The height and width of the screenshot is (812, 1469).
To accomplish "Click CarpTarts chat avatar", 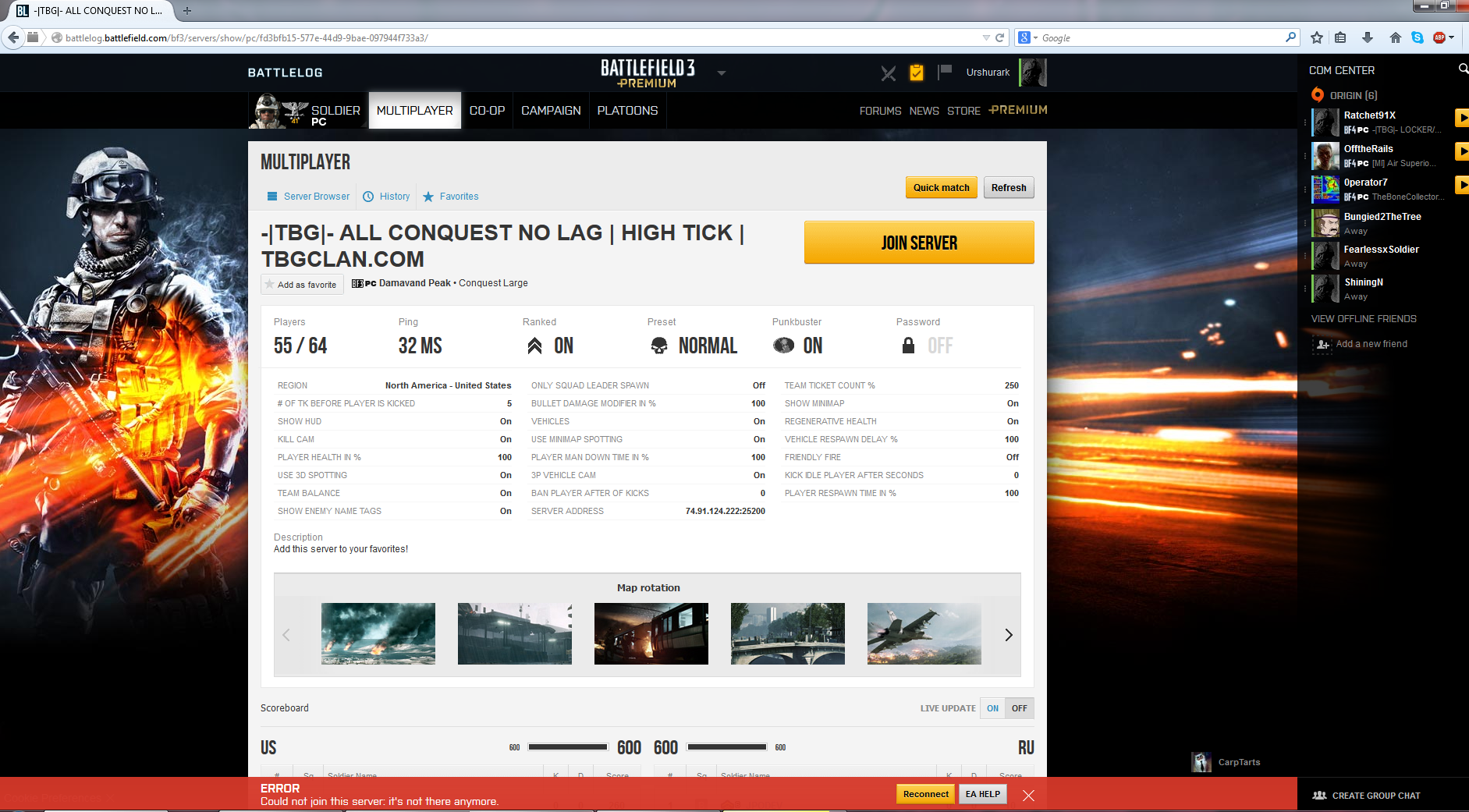I will pyautogui.click(x=1201, y=762).
